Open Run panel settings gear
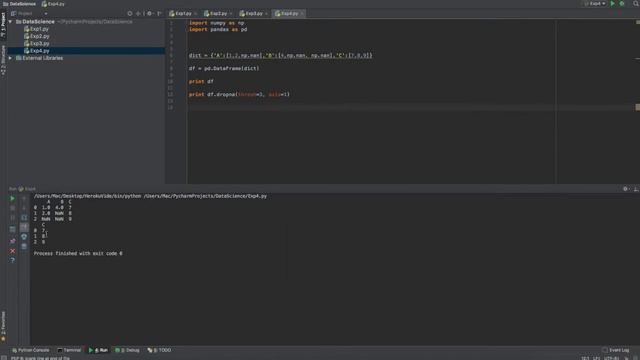 [625, 189]
